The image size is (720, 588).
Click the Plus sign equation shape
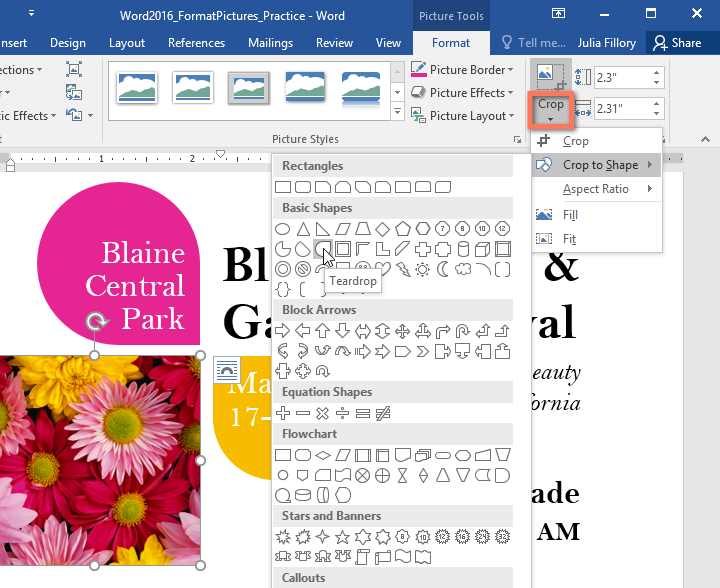point(283,413)
